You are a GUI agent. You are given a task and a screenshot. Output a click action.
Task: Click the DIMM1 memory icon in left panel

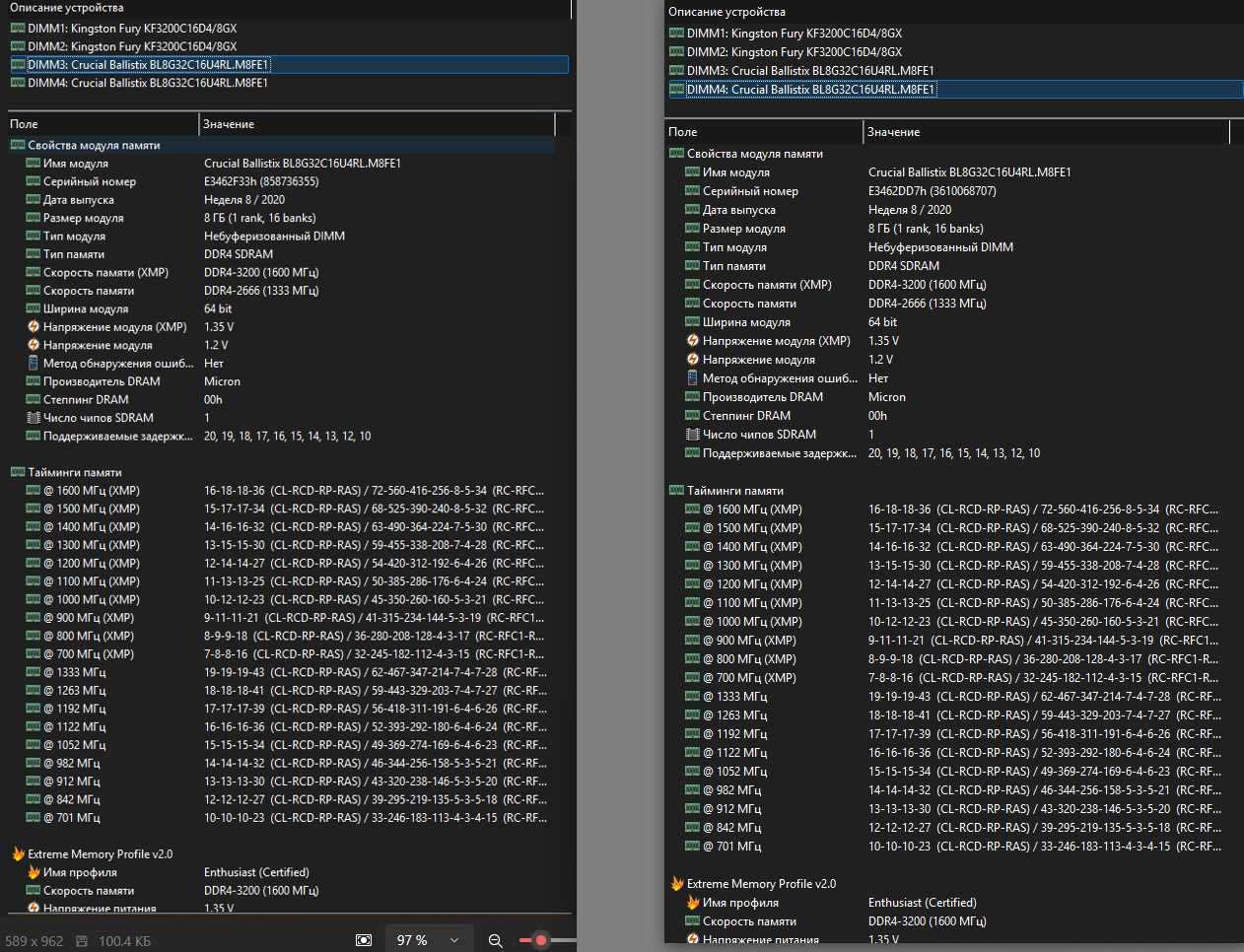click(x=18, y=29)
